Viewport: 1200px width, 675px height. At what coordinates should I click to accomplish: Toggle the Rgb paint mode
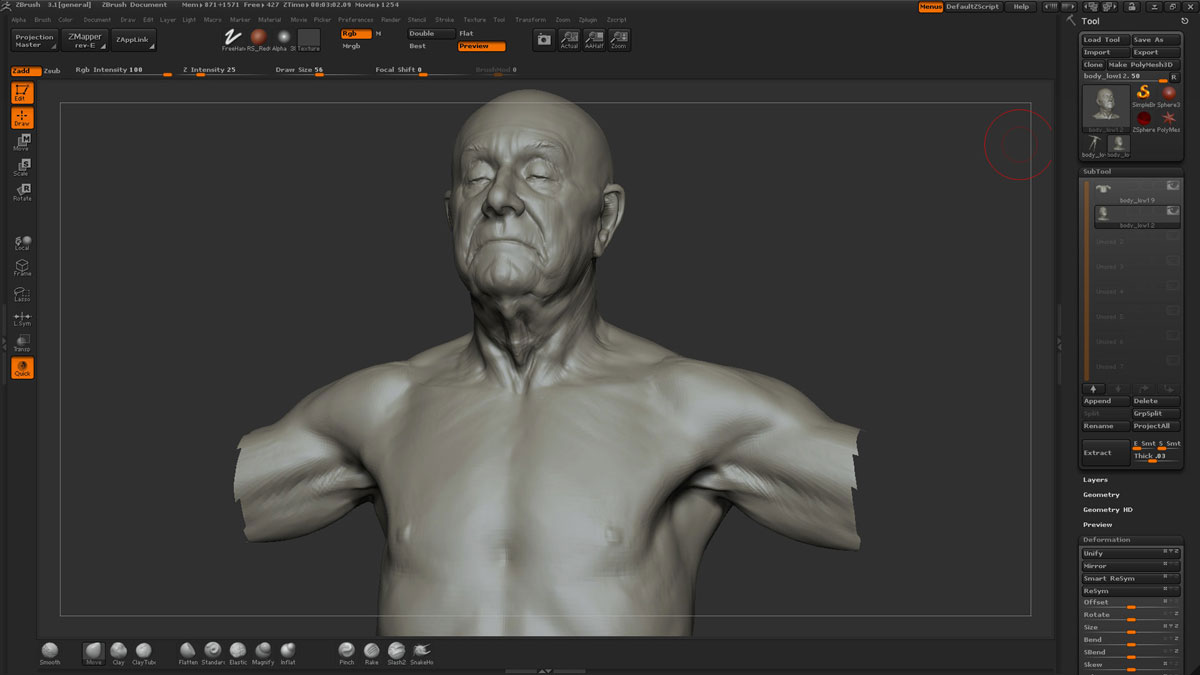click(355, 34)
